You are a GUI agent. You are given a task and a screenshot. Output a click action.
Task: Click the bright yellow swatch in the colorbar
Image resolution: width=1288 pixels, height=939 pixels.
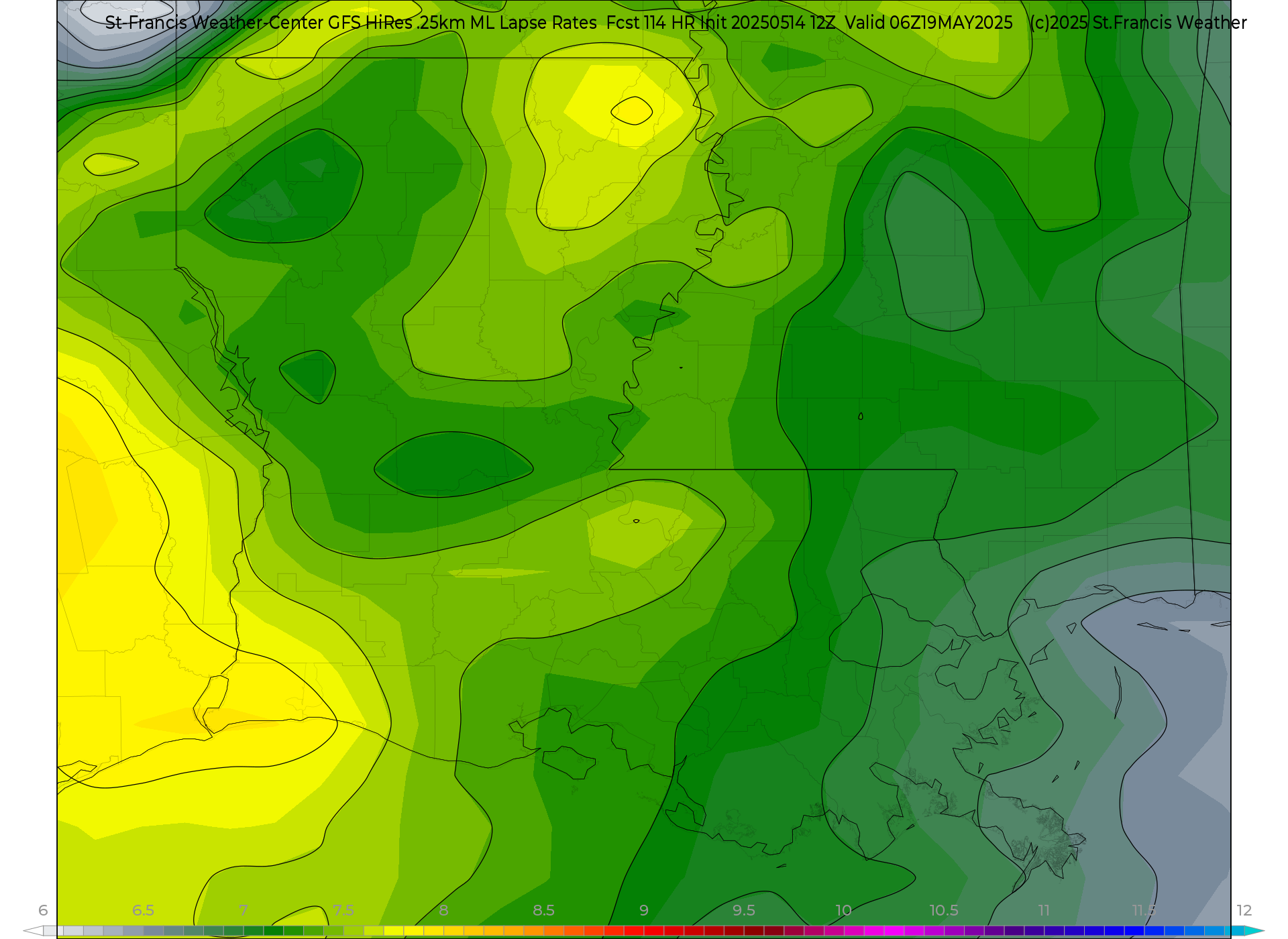[x=414, y=931]
